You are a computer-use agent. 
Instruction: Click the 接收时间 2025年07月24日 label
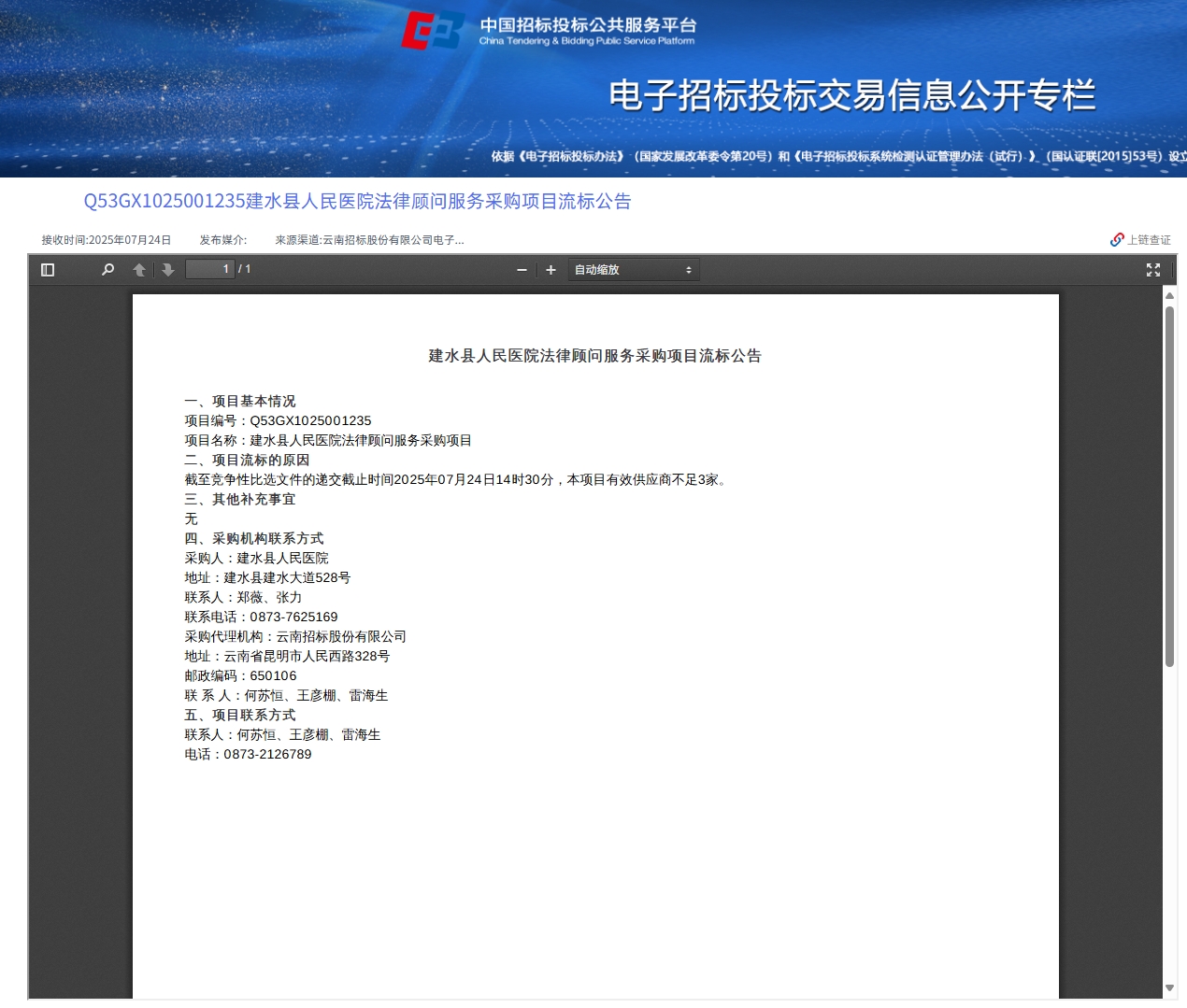coord(107,240)
